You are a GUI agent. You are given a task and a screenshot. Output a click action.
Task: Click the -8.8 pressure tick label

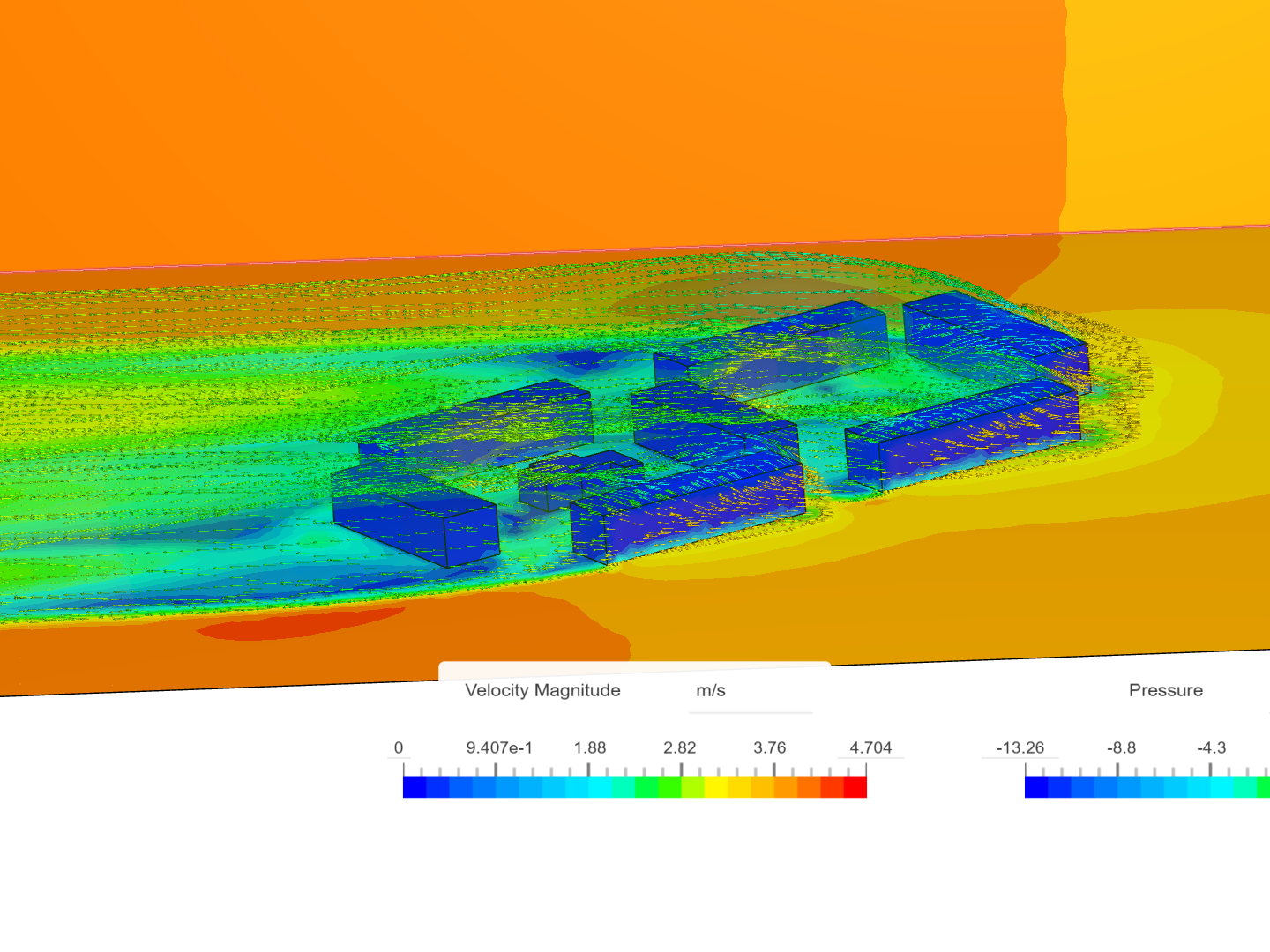(x=1122, y=747)
